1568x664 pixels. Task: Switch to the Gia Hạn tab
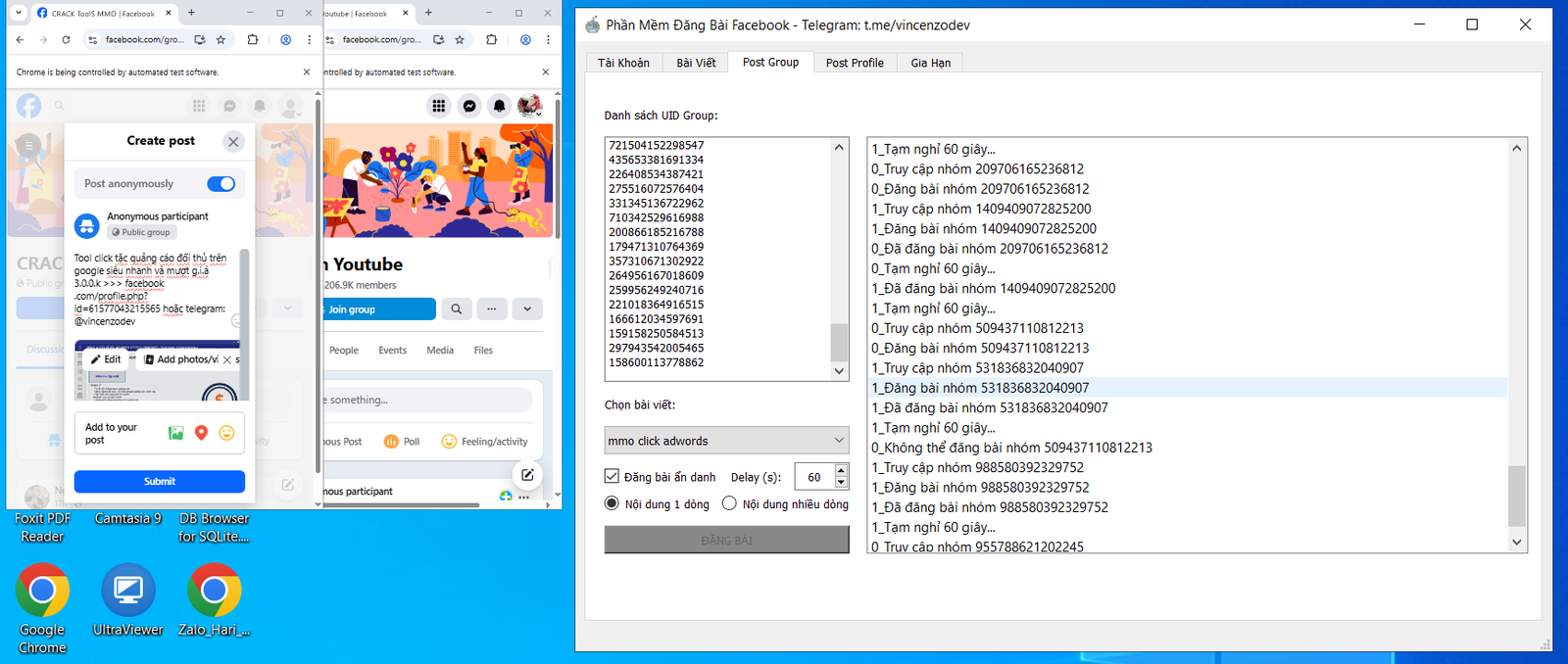[x=930, y=63]
